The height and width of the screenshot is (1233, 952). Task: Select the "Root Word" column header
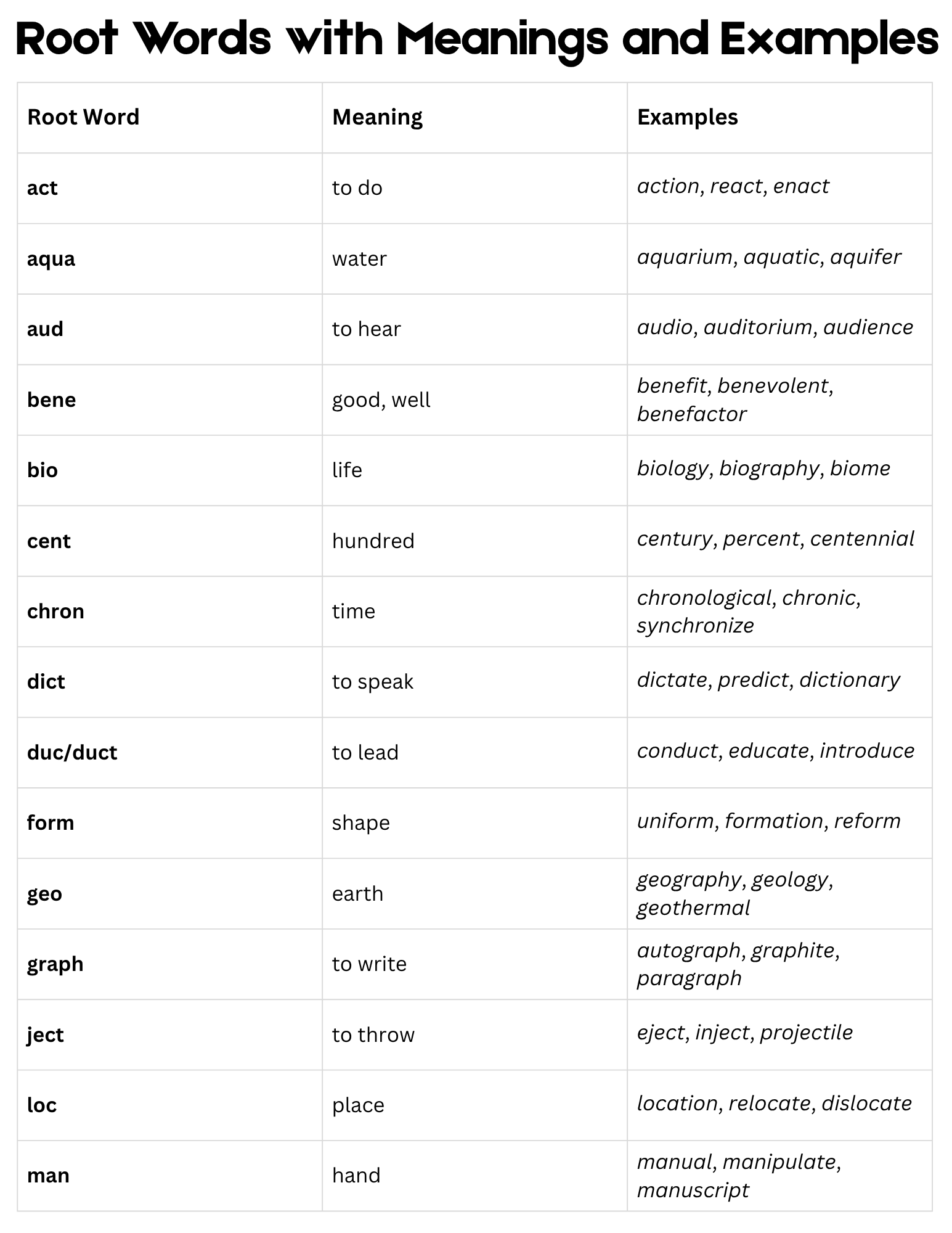tap(83, 117)
